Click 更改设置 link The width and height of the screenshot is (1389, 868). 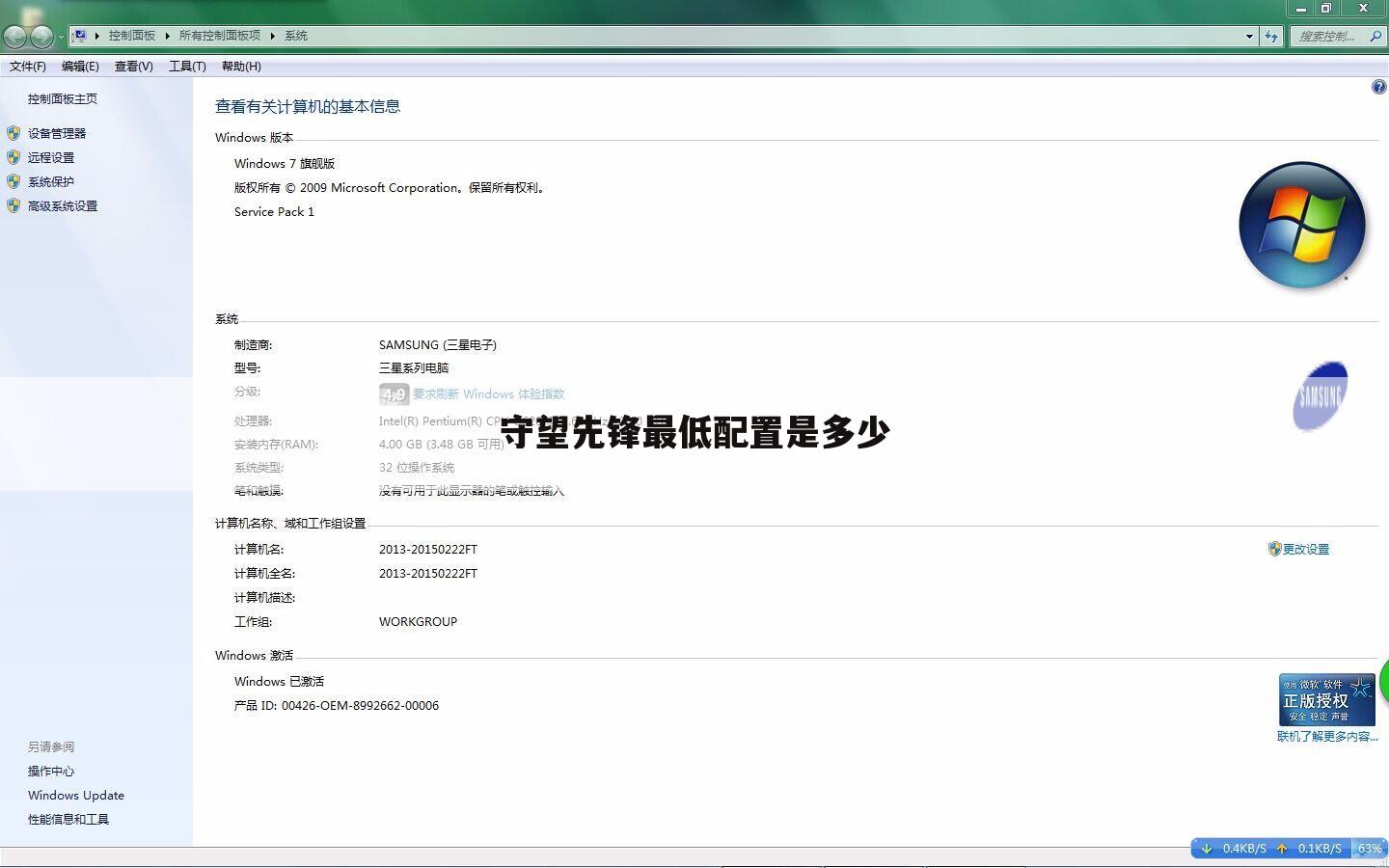click(1306, 550)
